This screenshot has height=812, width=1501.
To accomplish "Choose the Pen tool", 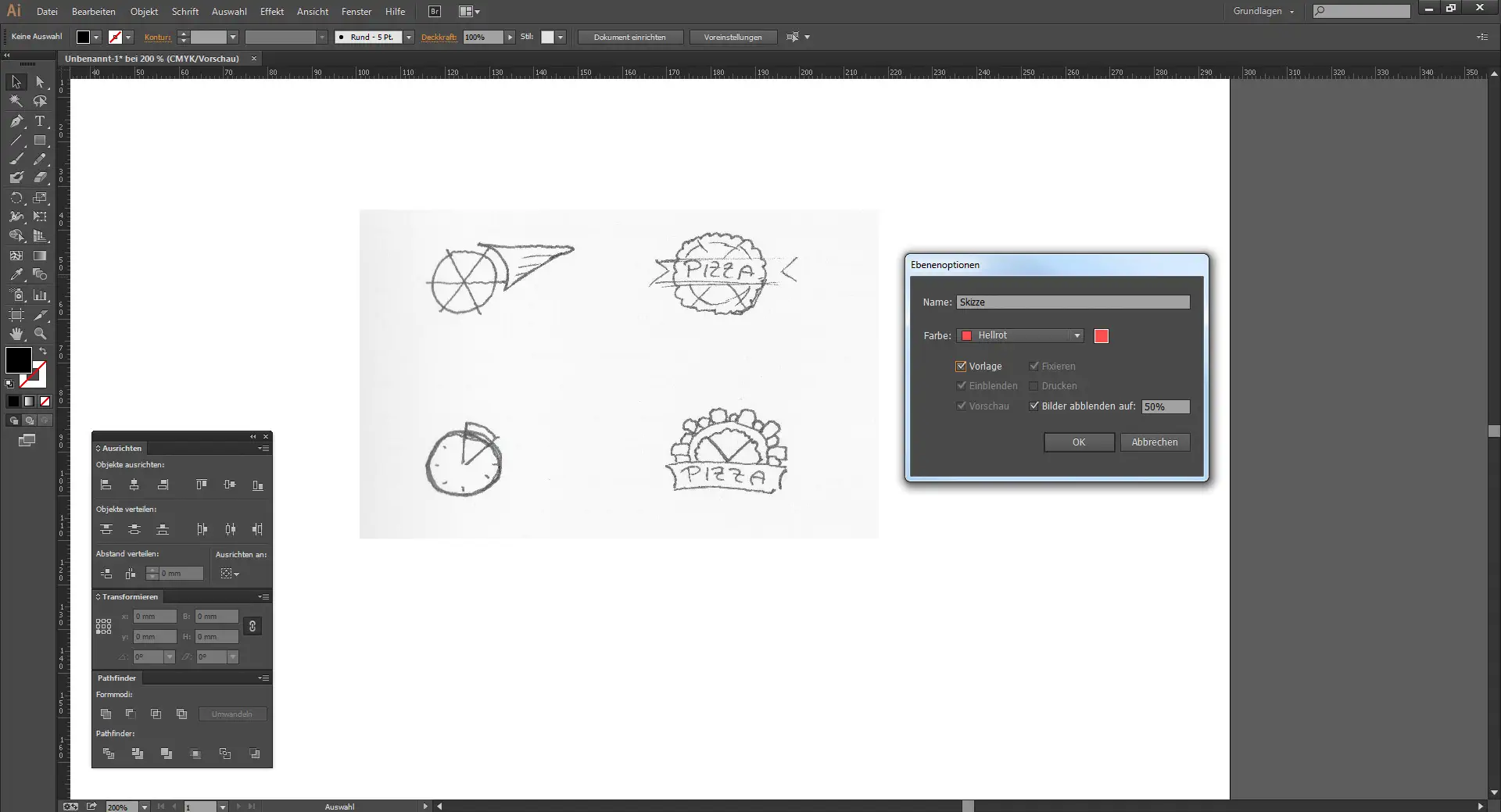I will (16, 122).
